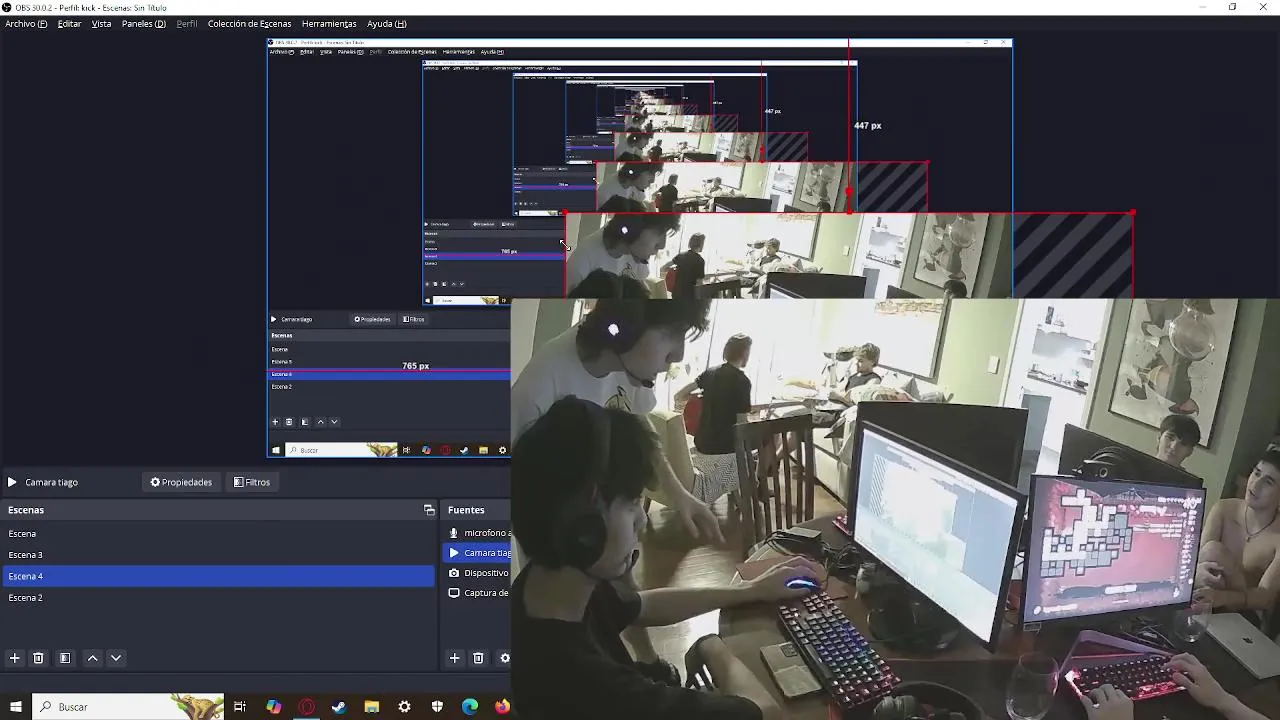Open the Editar menu
This screenshot has width=1280, height=720.
click(69, 24)
